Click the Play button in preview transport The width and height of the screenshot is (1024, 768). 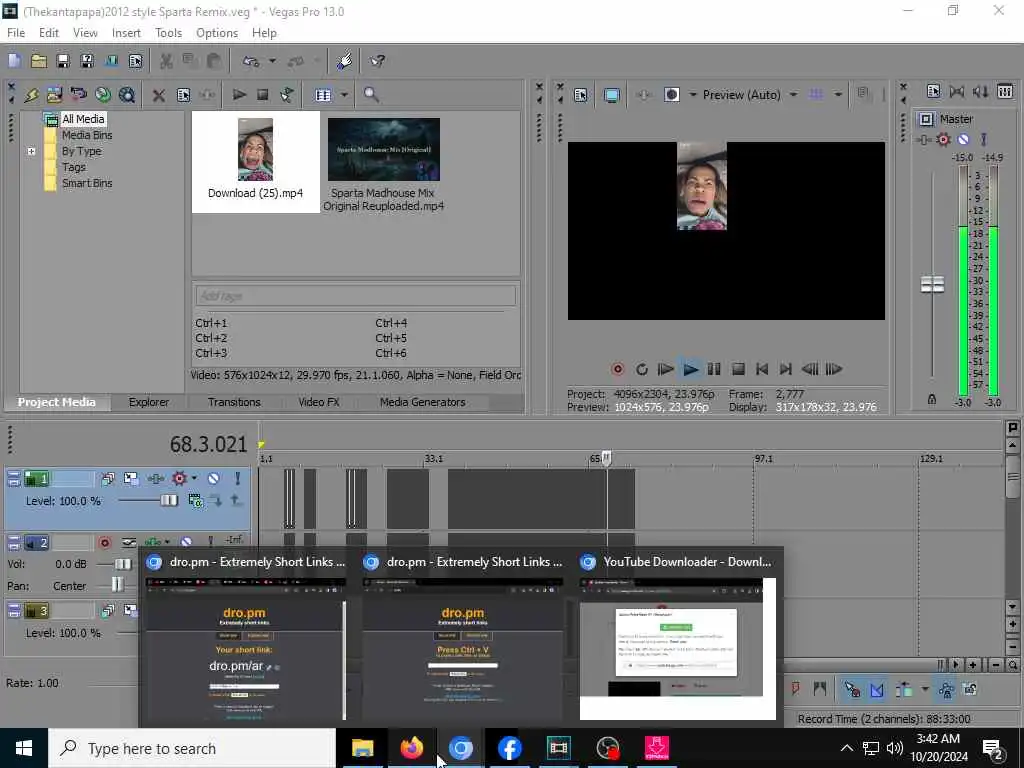pyautogui.click(x=690, y=370)
